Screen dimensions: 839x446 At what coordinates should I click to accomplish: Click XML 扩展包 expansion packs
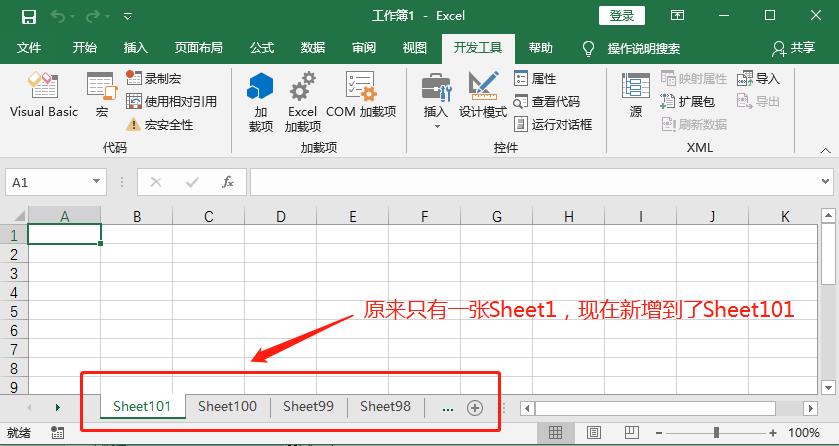(688, 102)
